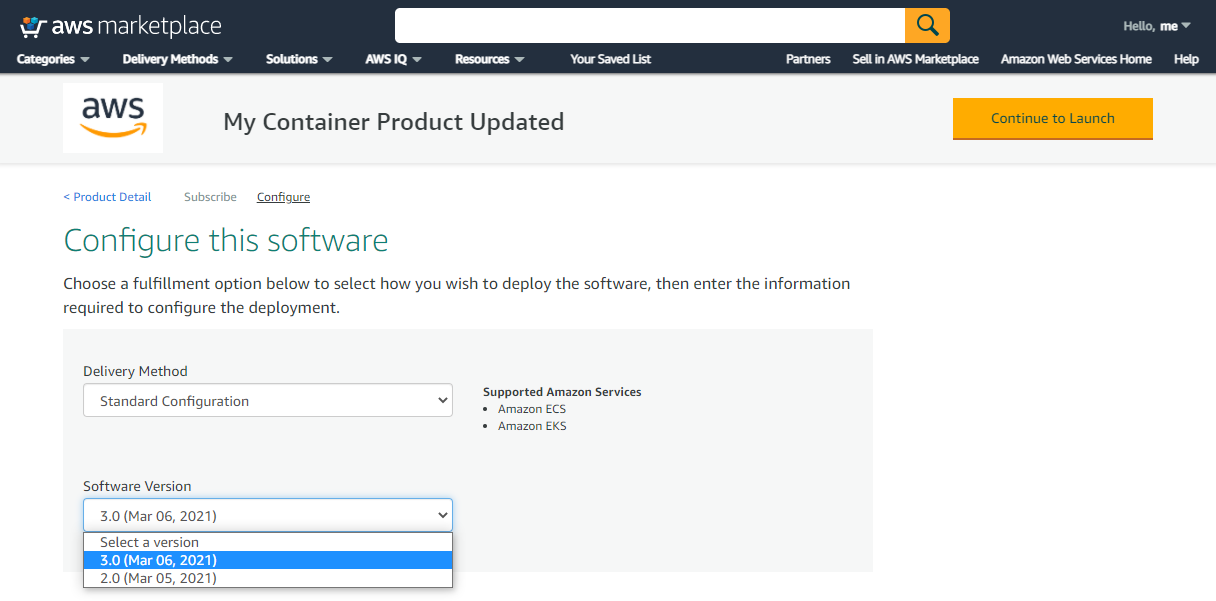Open the Hello, me account dropdown arrow
Screen dimensions: 1216x601
pyautogui.click(x=1184, y=25)
